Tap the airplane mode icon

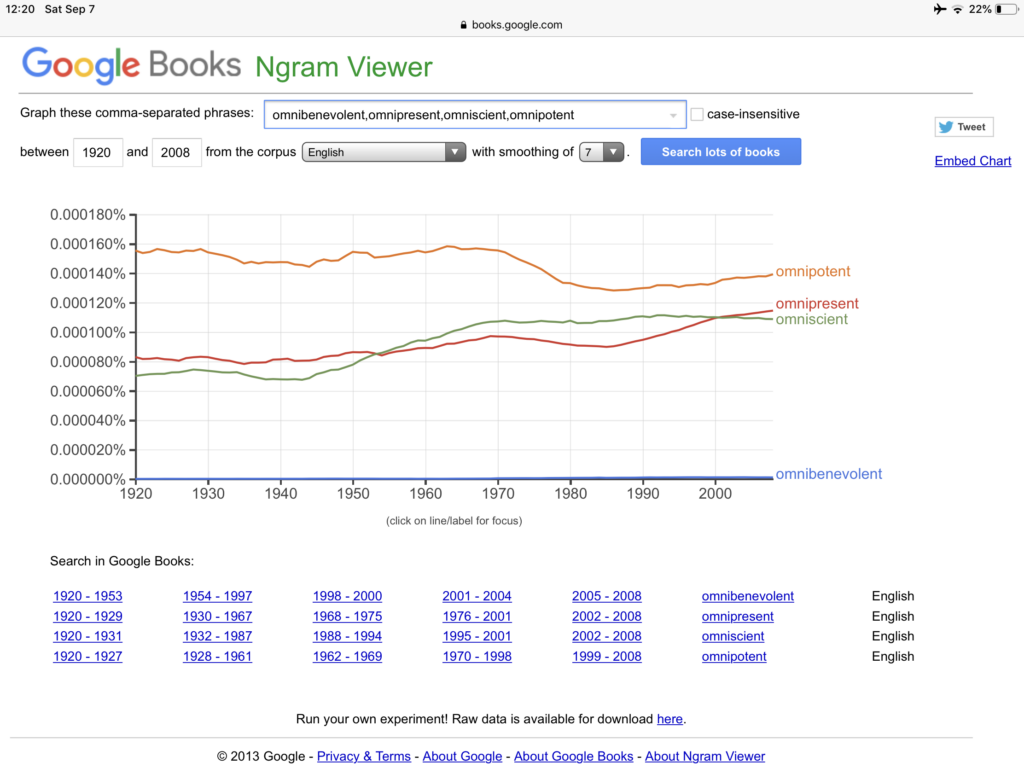938,9
